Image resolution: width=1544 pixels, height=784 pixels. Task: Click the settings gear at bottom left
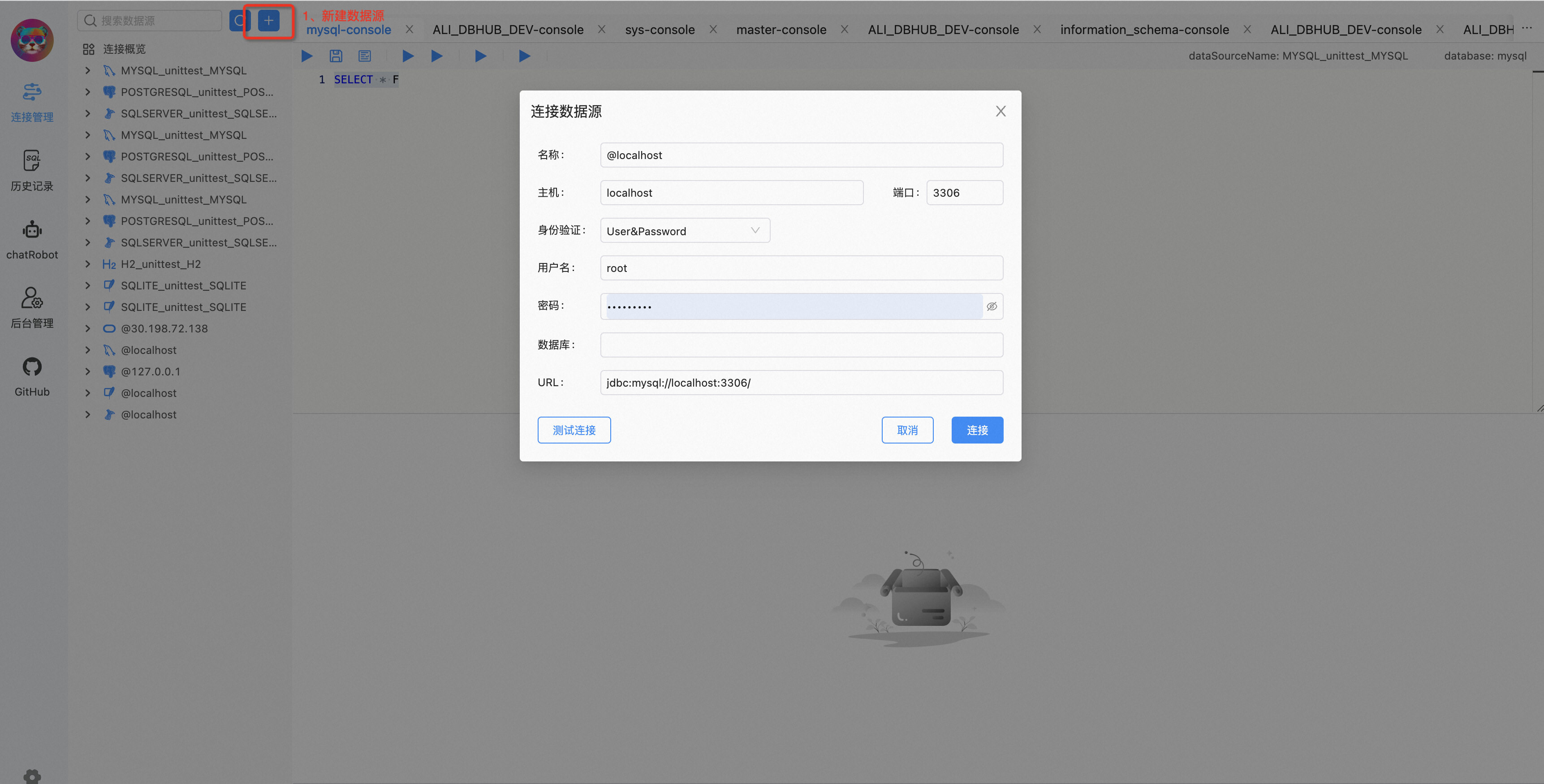tap(32, 776)
